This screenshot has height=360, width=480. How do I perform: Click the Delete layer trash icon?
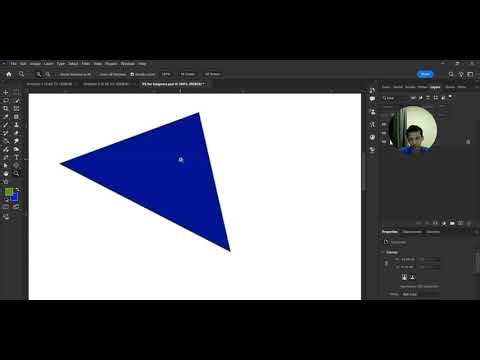point(469,223)
